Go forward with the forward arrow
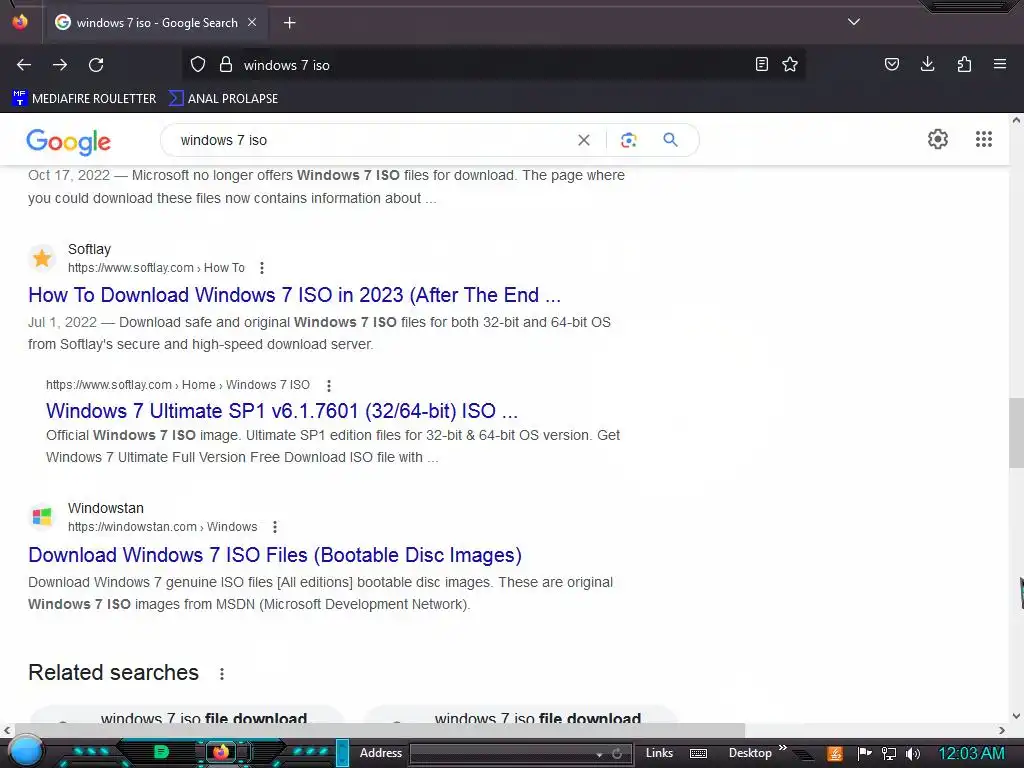Image resolution: width=1024 pixels, height=768 pixels. pyautogui.click(x=60, y=65)
